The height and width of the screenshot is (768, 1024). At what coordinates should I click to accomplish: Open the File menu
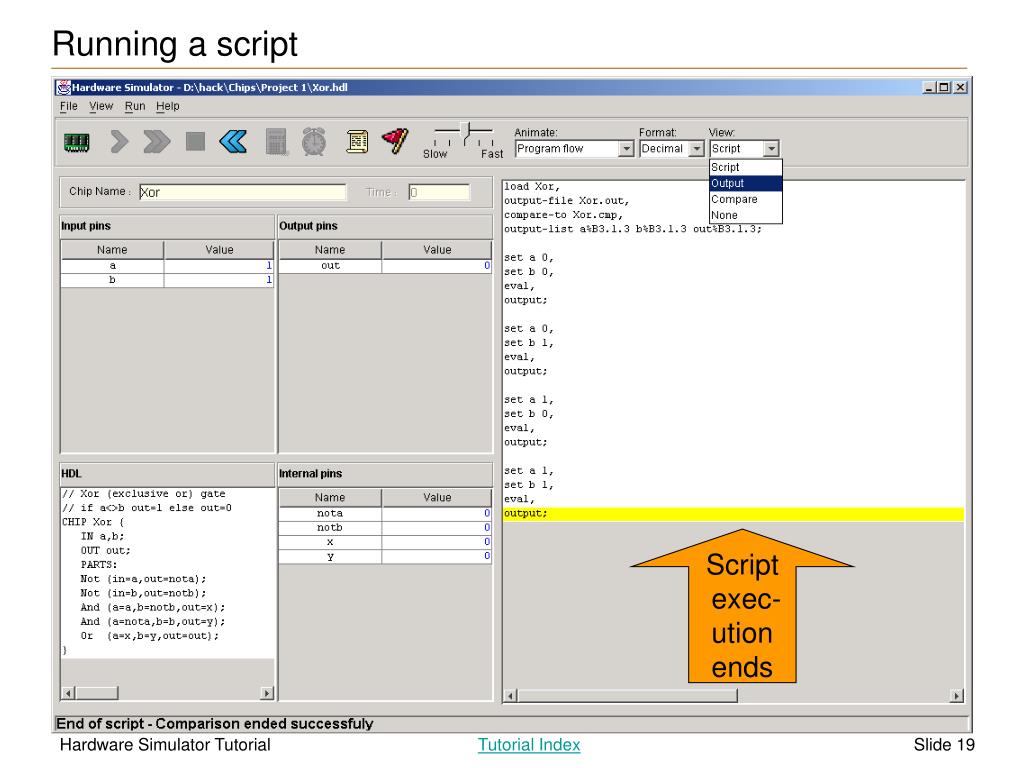[x=69, y=106]
